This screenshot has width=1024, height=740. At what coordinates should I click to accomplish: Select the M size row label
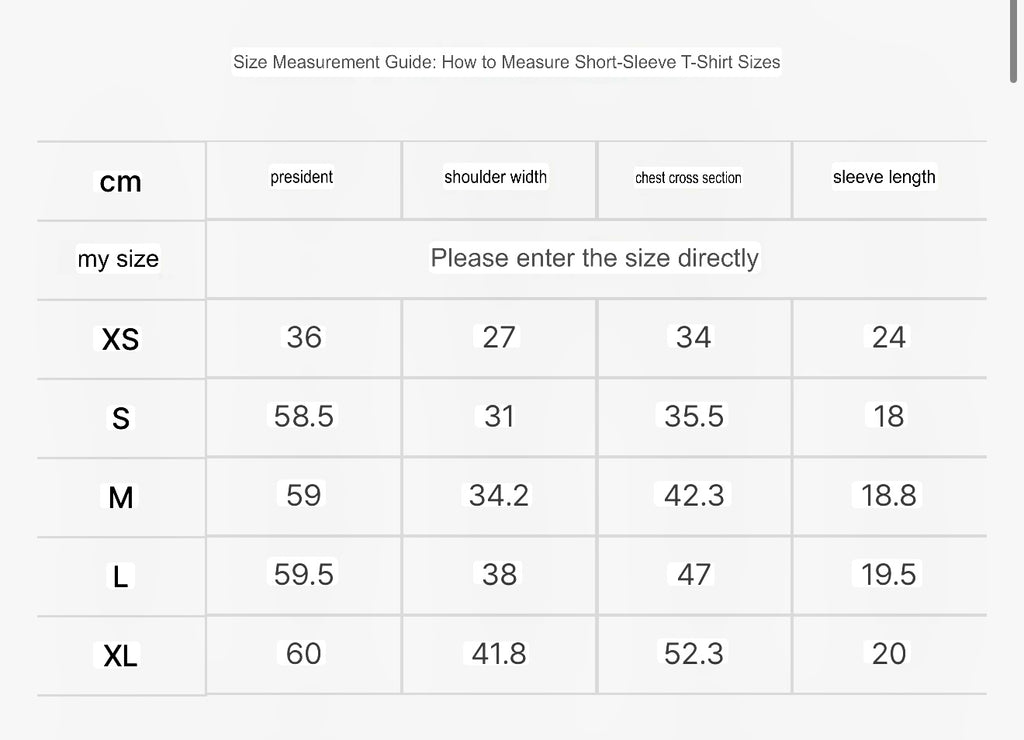coord(120,498)
